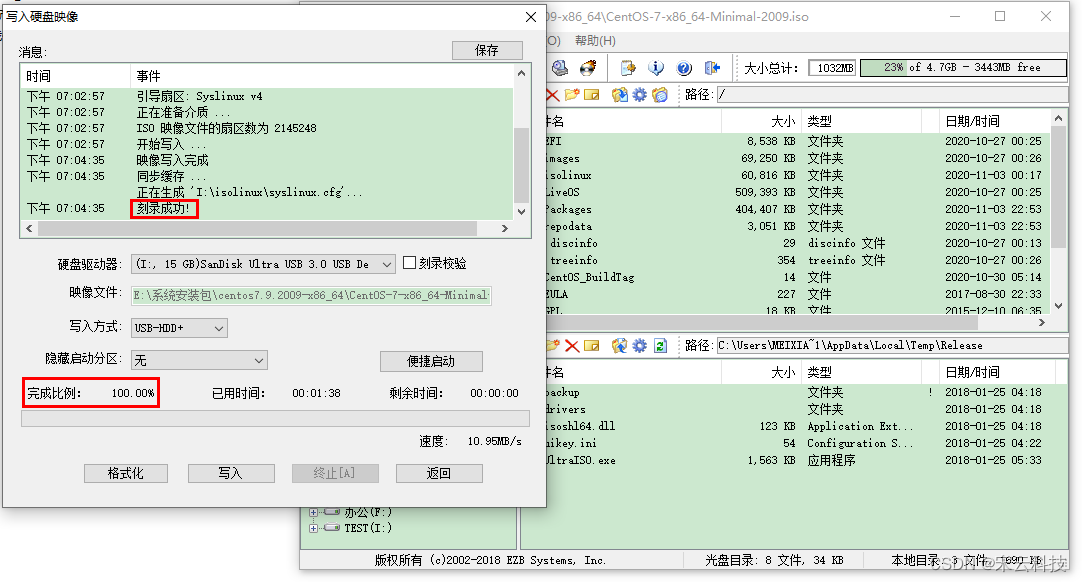Click the 格式化 button

coord(126,473)
